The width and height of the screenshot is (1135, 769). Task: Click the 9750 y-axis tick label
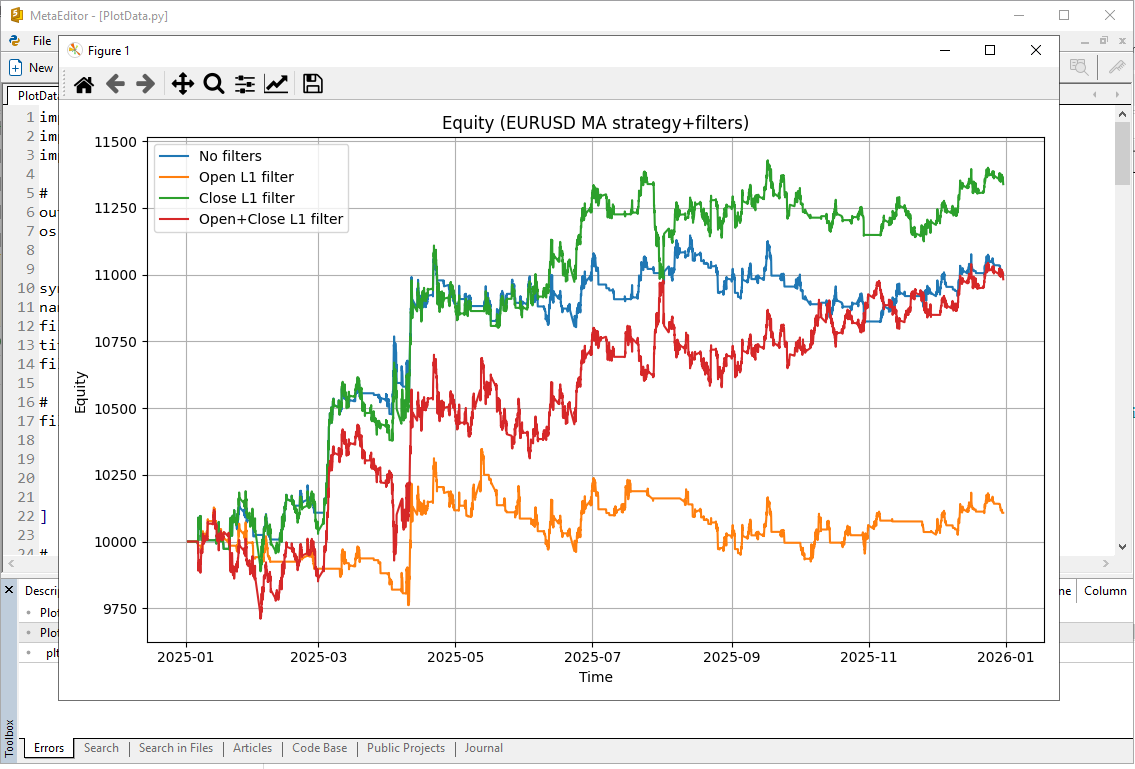pos(119,609)
